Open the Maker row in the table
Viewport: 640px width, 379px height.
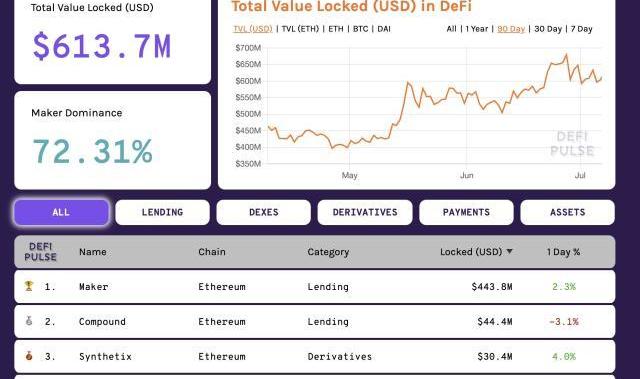click(x=315, y=286)
